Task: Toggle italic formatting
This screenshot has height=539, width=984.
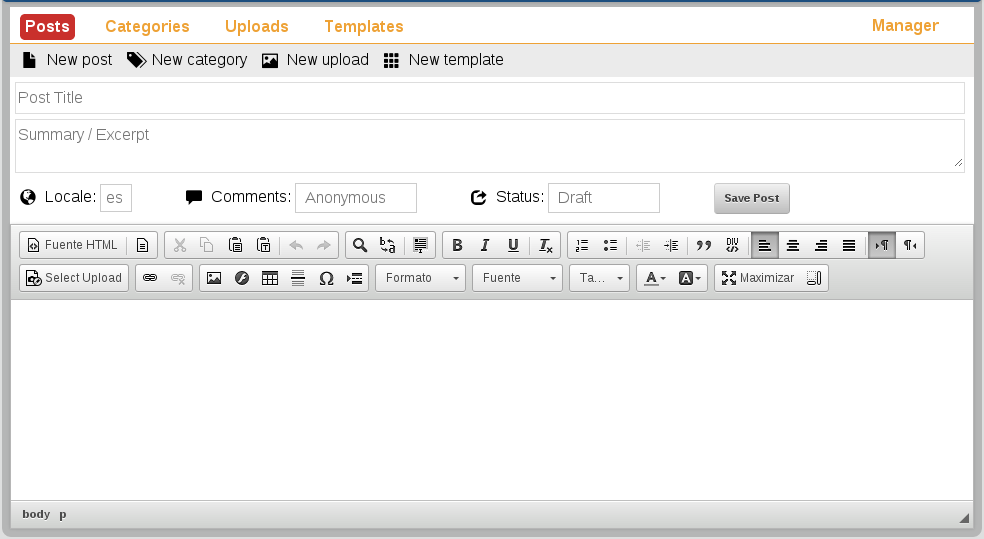Action: tap(484, 245)
